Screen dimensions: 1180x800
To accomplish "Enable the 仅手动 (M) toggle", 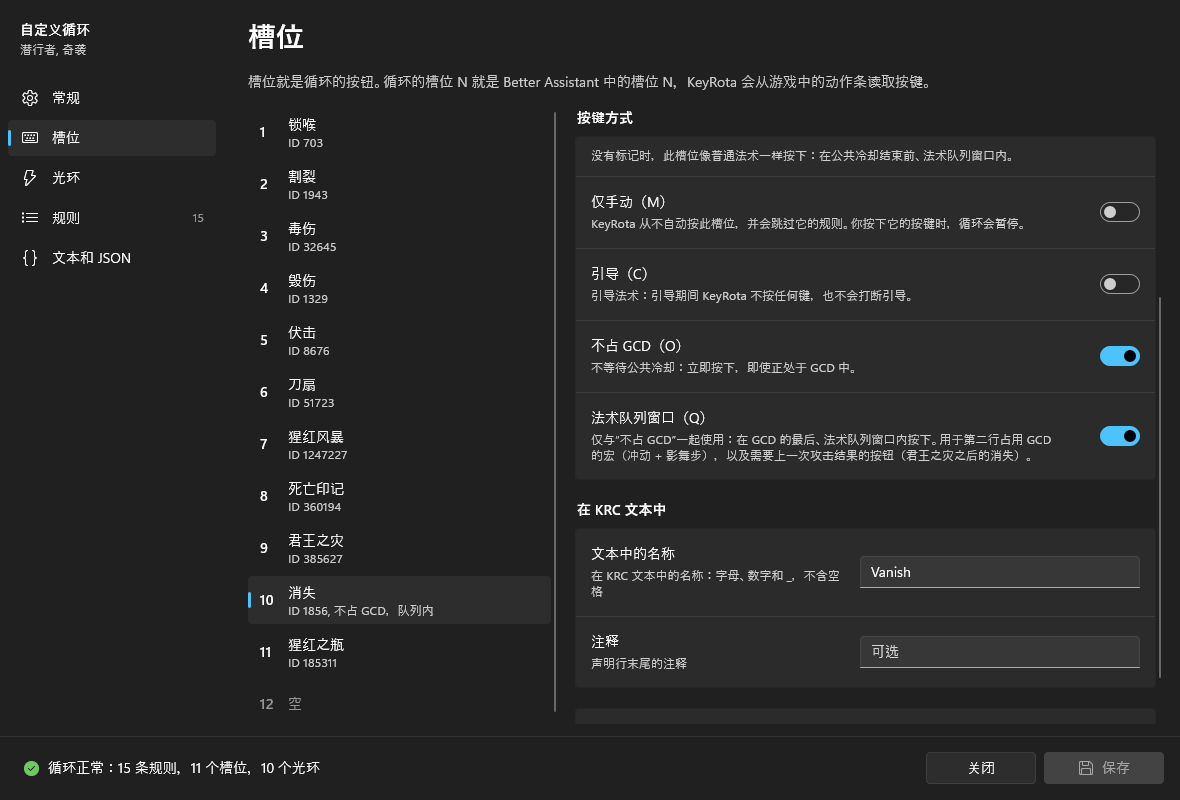I will [x=1119, y=212].
